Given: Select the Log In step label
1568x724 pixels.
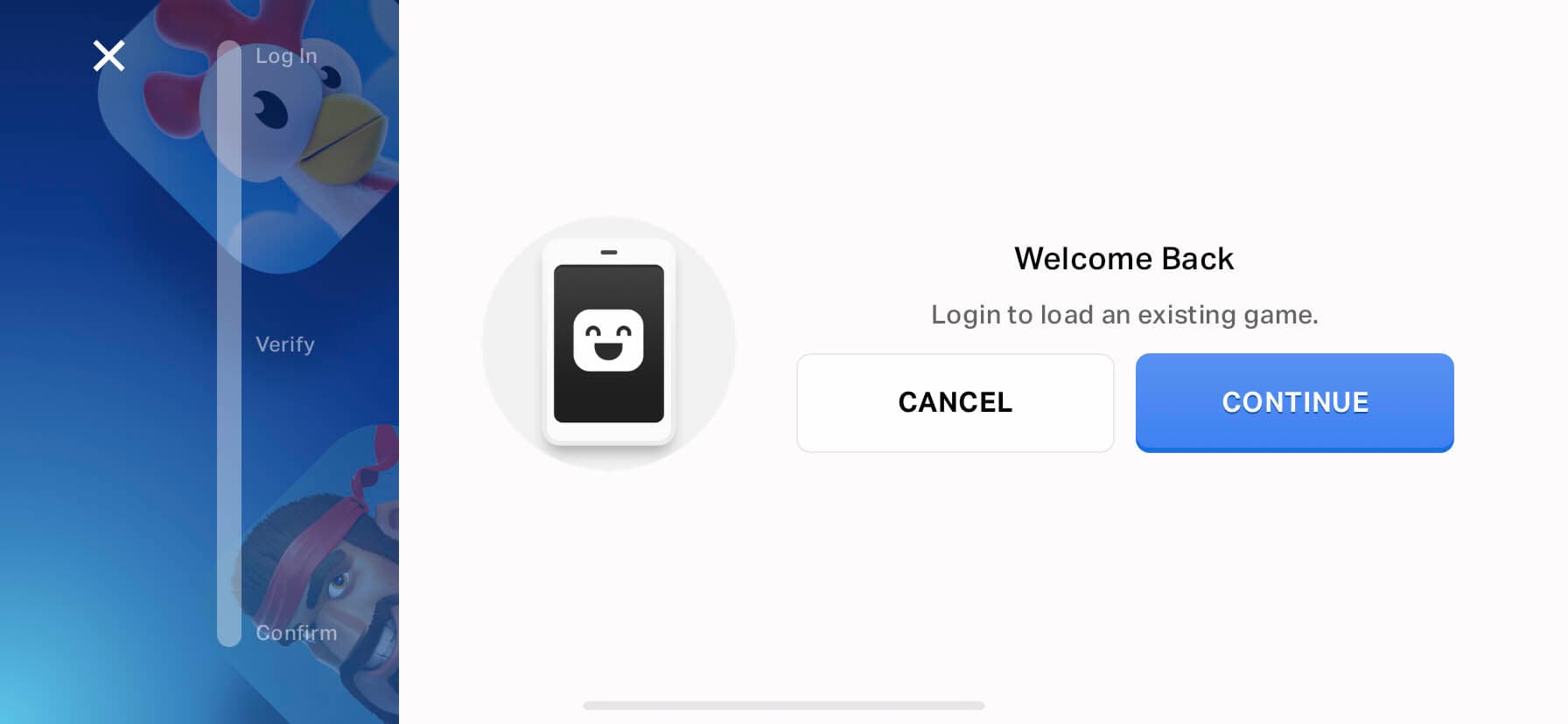Looking at the screenshot, I should click(286, 56).
